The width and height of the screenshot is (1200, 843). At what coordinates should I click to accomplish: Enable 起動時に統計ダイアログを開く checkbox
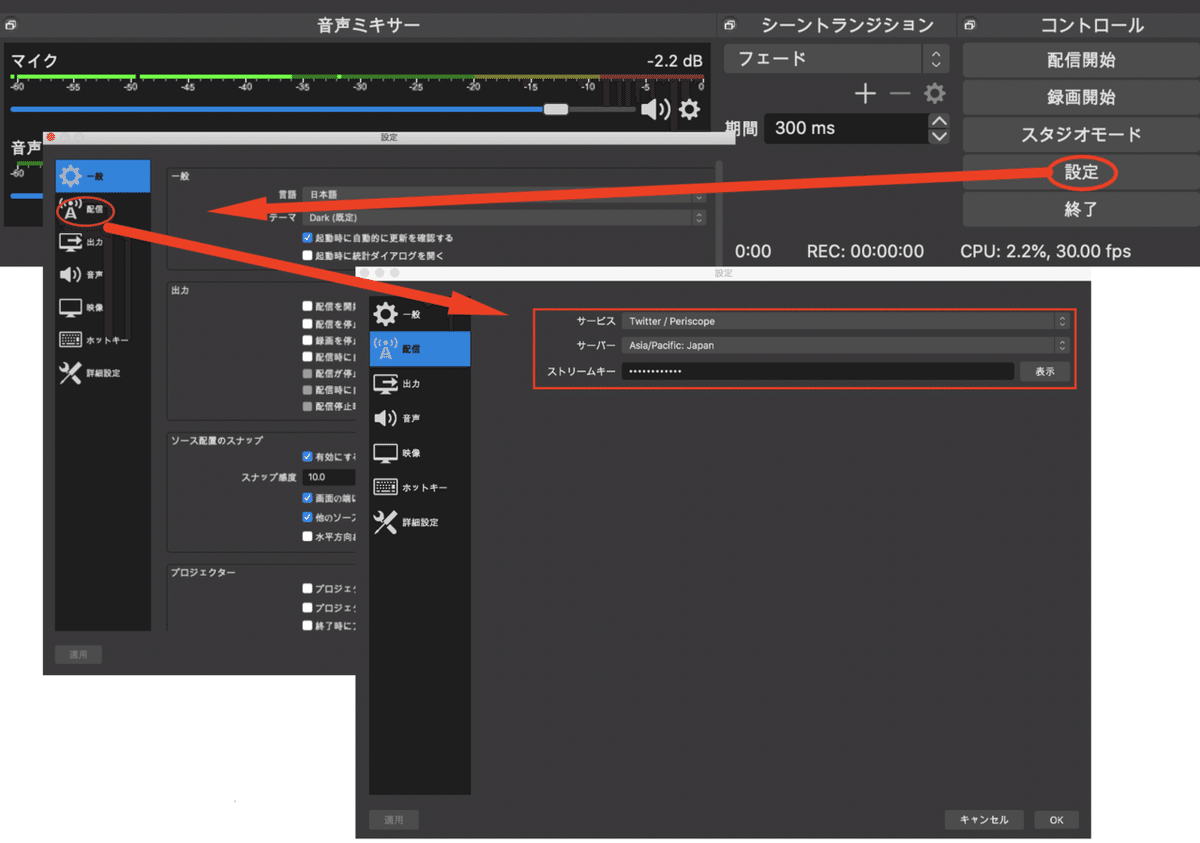pos(308,255)
